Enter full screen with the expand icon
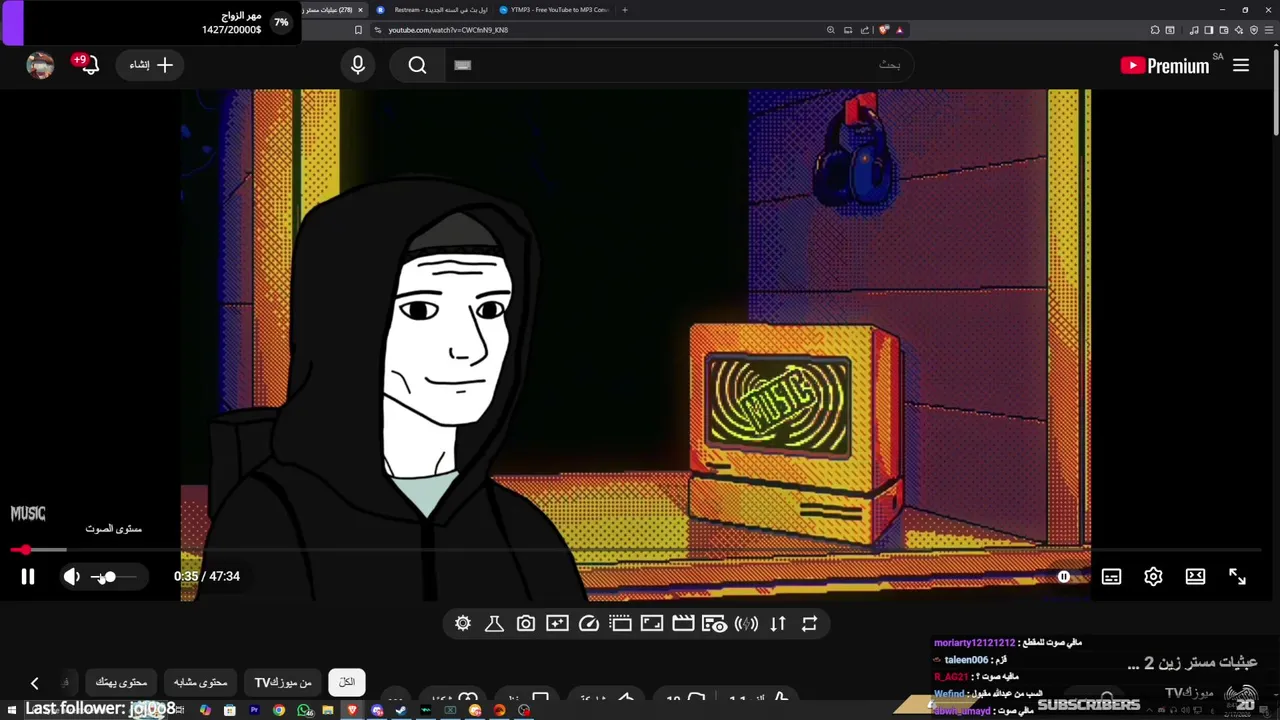Image resolution: width=1280 pixels, height=720 pixels. 1237,576
